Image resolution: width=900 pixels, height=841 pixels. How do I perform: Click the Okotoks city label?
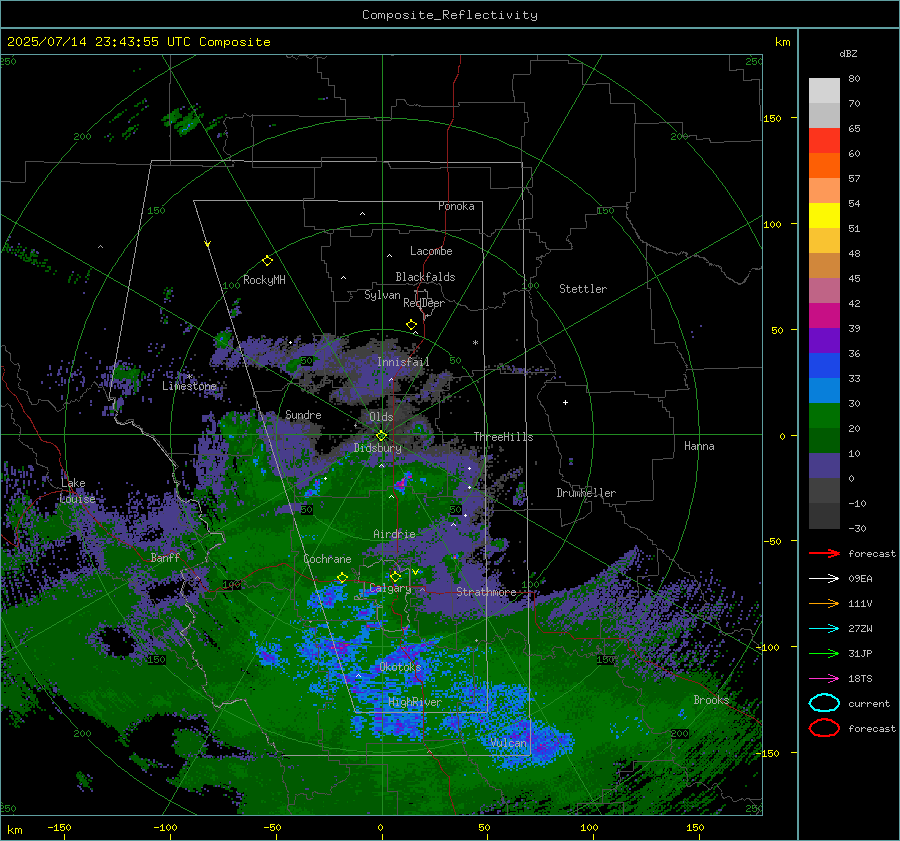pyautogui.click(x=400, y=667)
